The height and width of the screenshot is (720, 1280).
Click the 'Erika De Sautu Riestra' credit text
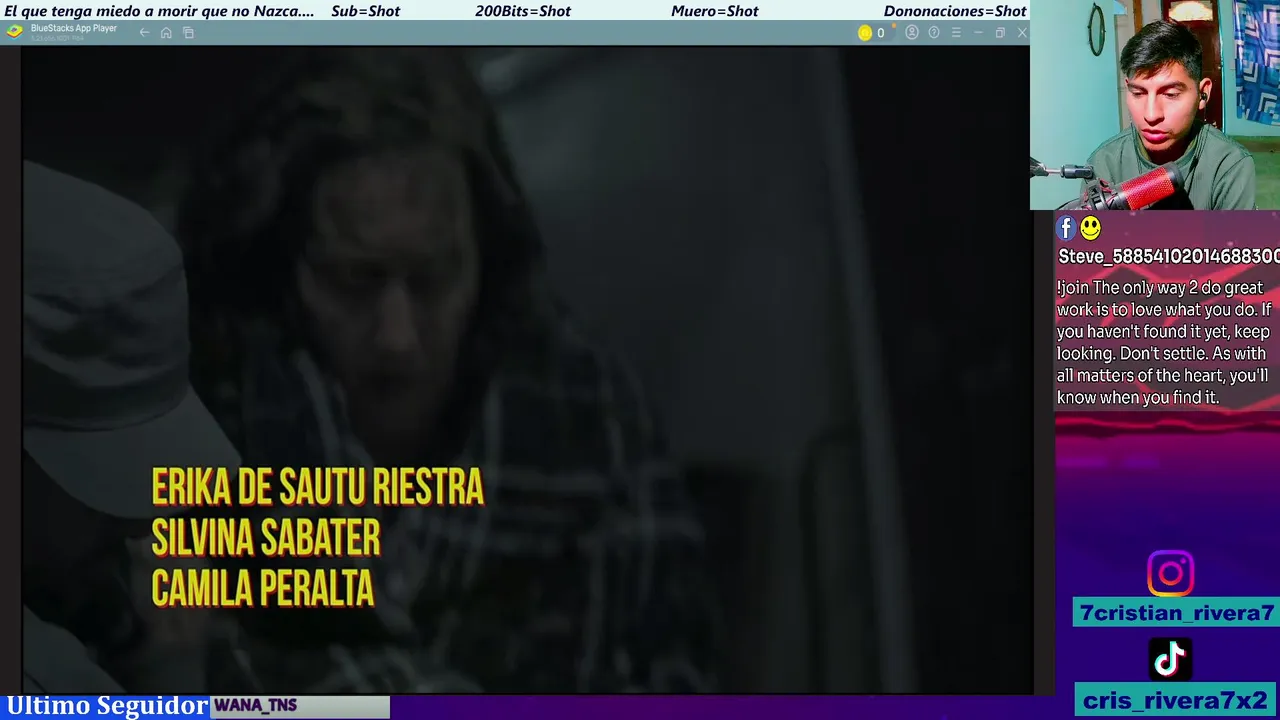click(x=318, y=487)
